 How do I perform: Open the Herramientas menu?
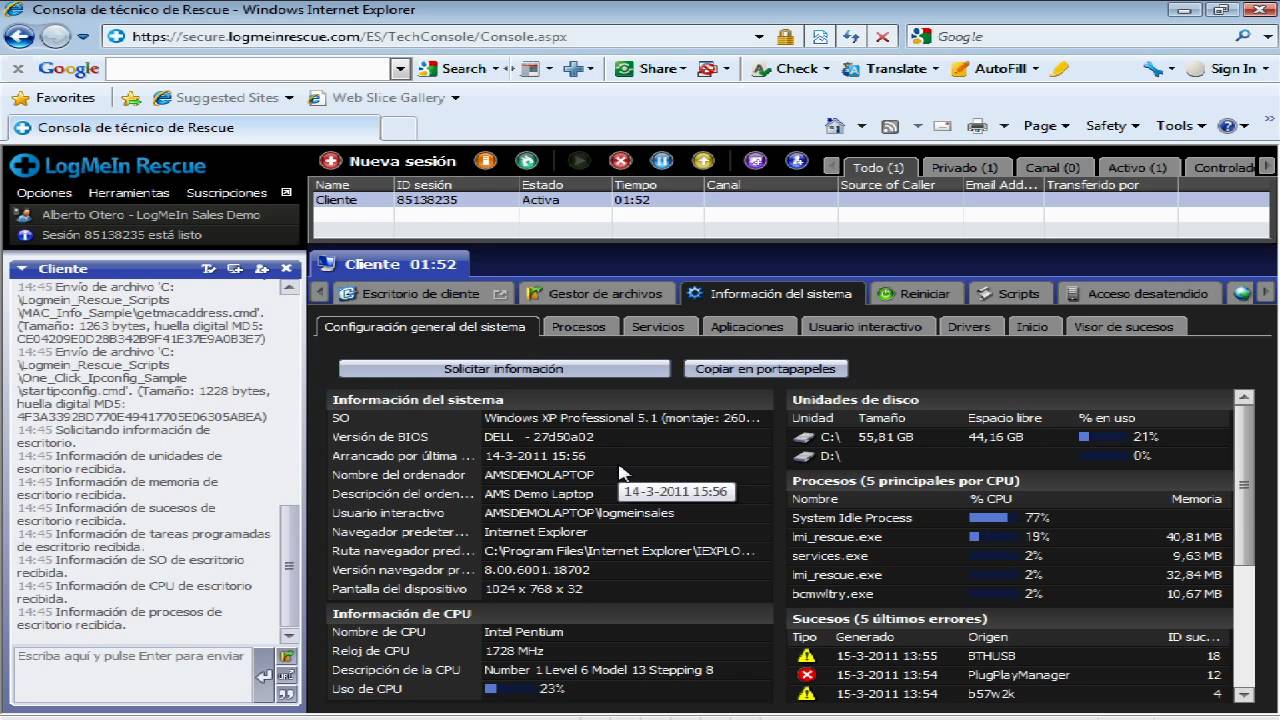click(129, 193)
